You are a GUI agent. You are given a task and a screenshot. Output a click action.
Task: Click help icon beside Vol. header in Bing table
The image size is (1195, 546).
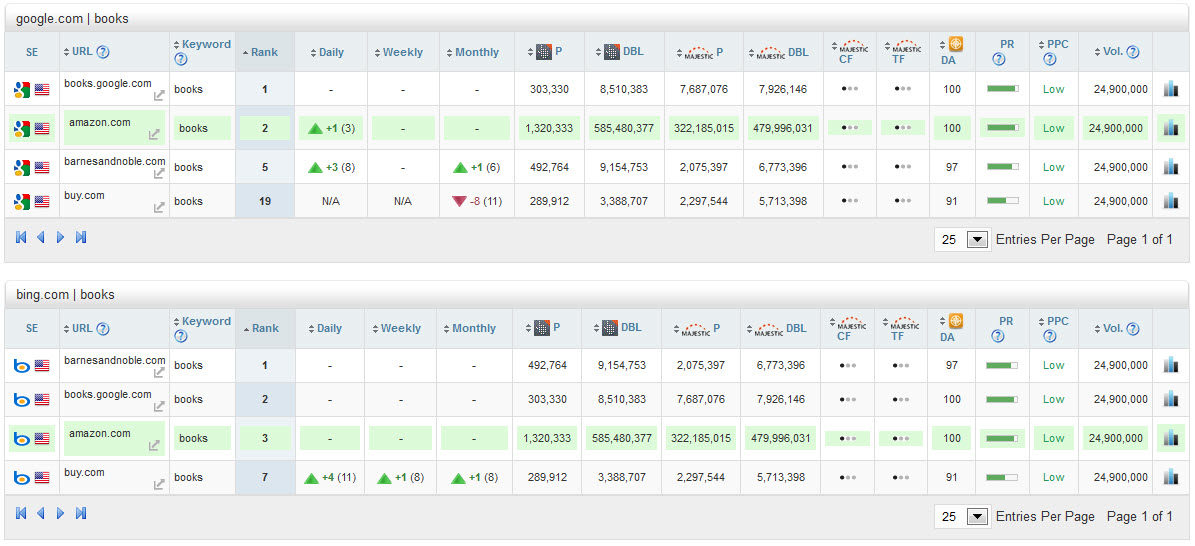[x=1133, y=329]
